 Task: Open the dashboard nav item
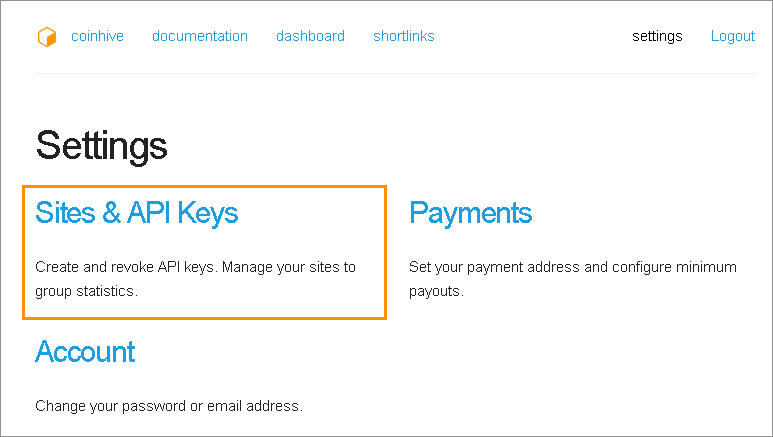click(x=310, y=36)
